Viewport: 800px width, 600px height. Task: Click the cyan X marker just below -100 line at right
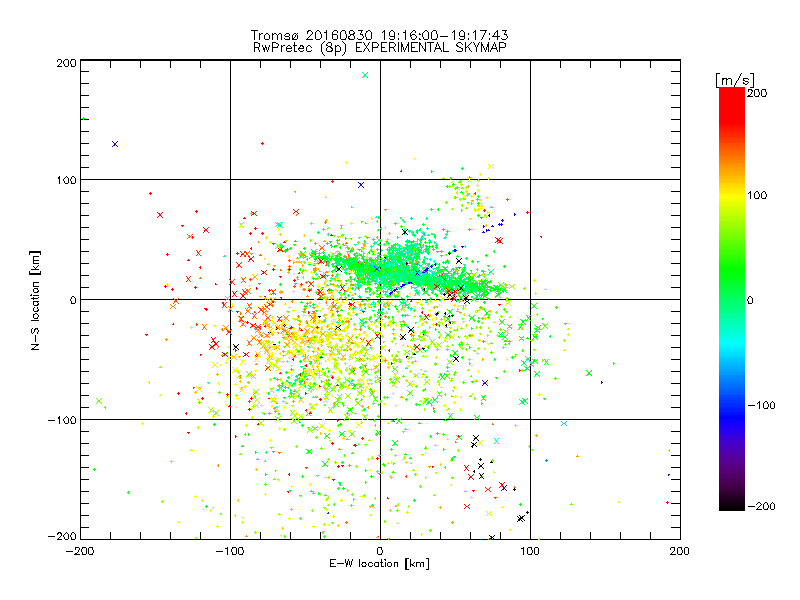click(564, 423)
